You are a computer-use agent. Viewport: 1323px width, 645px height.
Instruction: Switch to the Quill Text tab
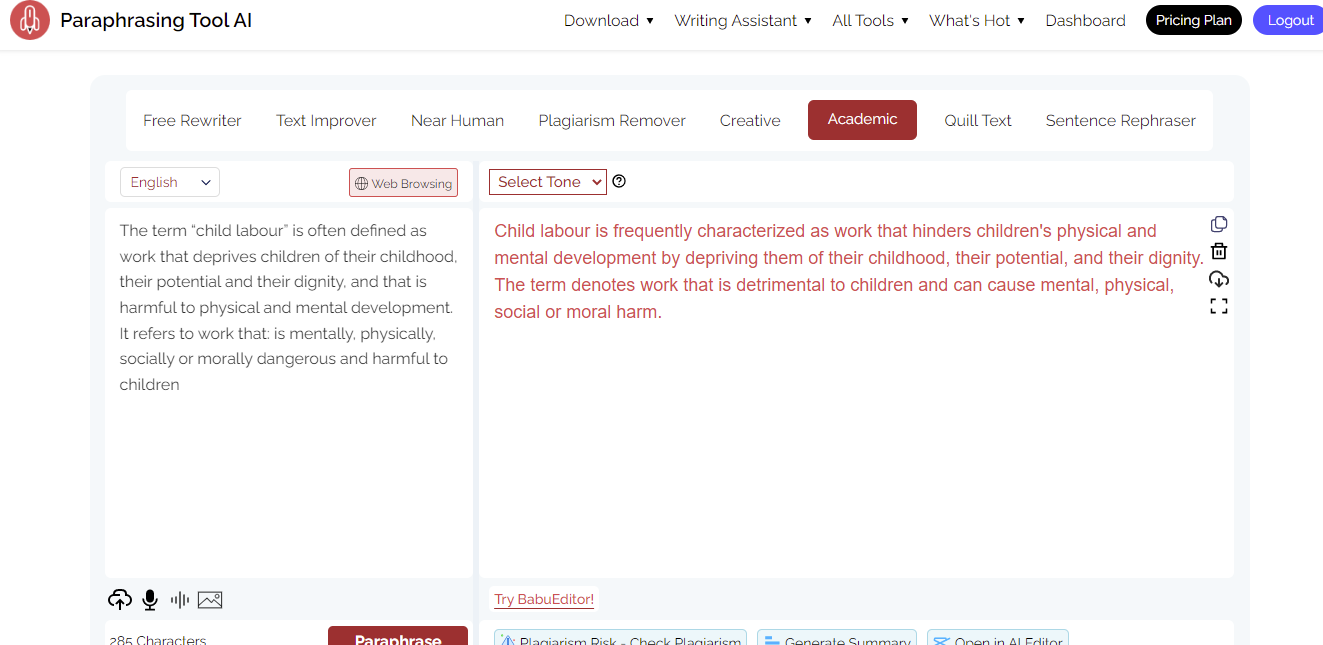pyautogui.click(x=978, y=120)
